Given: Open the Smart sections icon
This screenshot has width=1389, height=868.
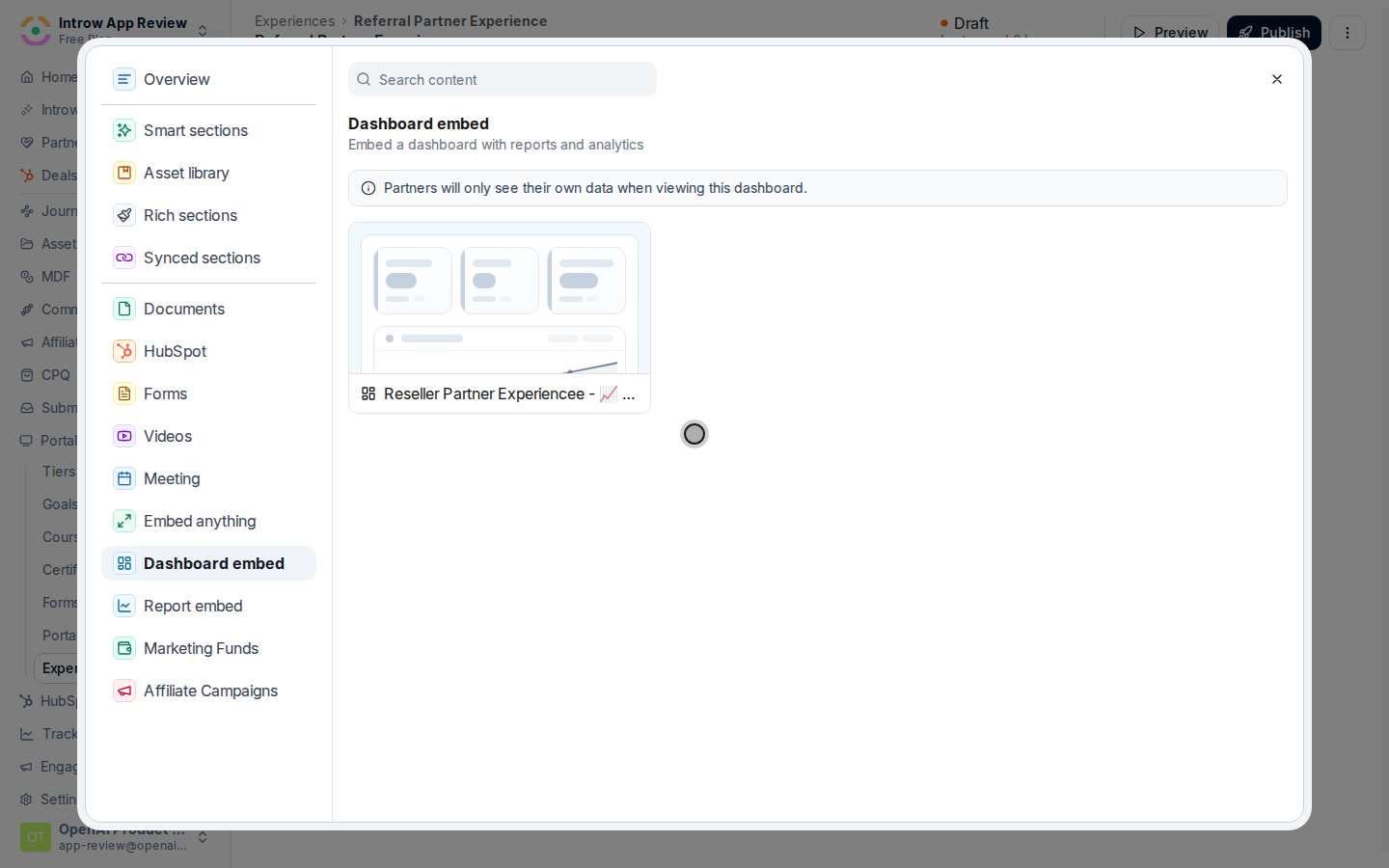Looking at the screenshot, I should click(124, 130).
